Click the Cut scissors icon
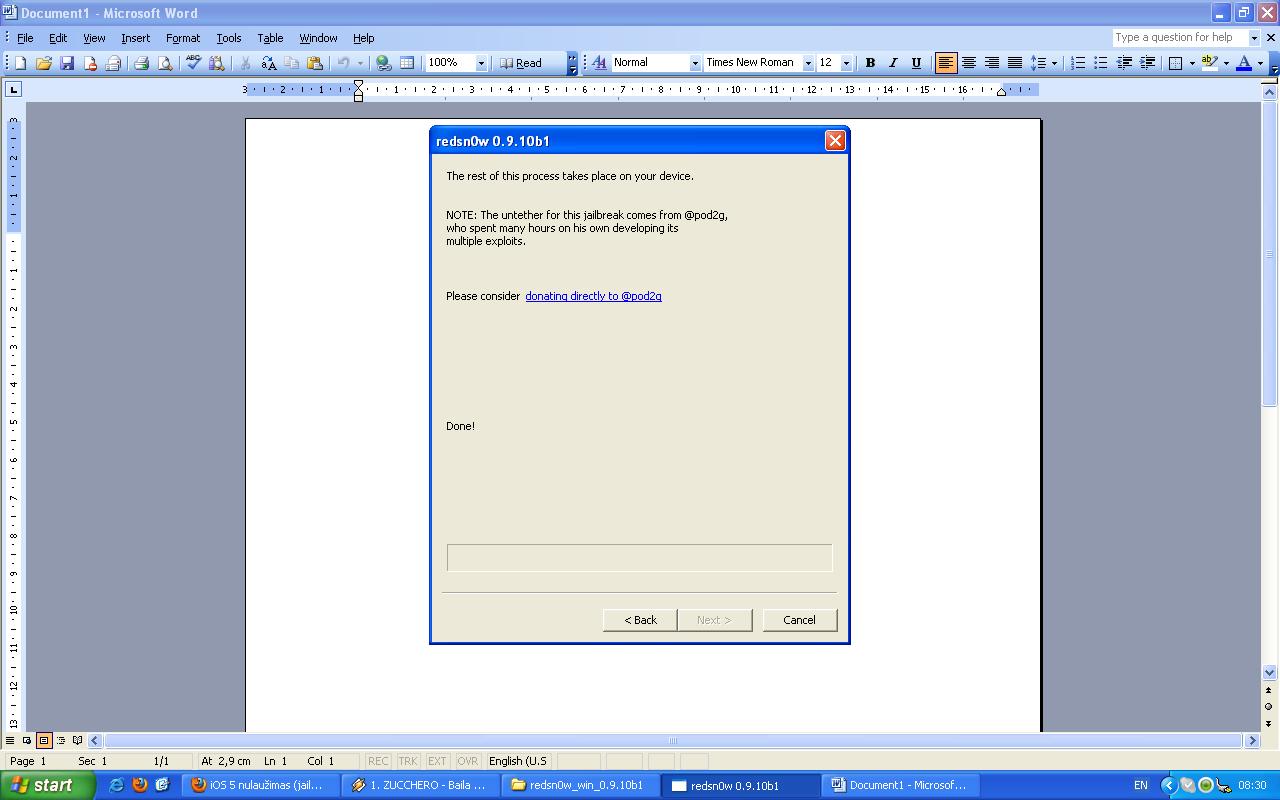The height and width of the screenshot is (800, 1280). tap(245, 63)
